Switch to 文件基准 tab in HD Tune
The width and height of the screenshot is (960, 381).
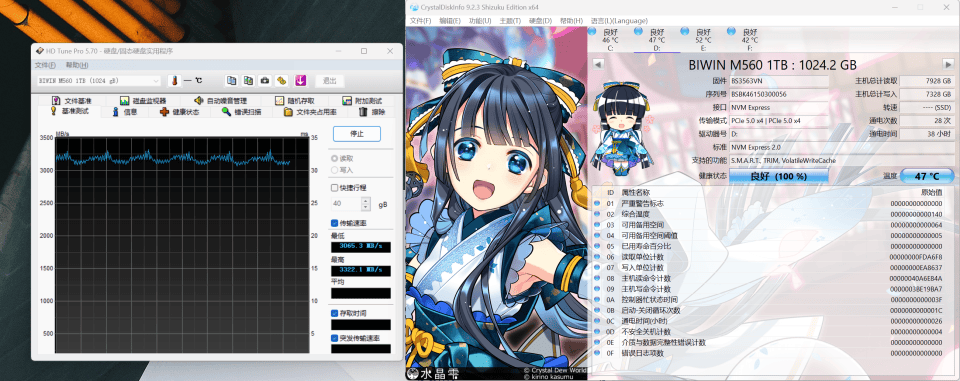click(x=72, y=100)
